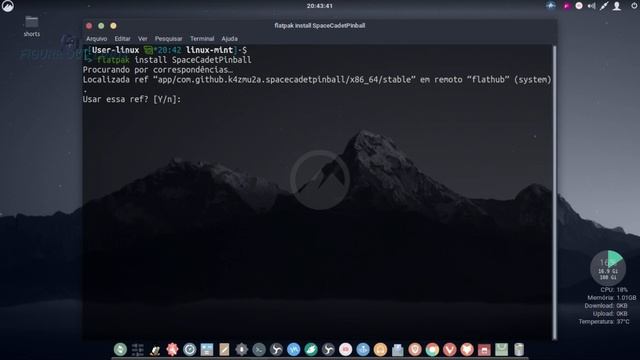Open the red gear-shaped dock icon

click(172, 349)
